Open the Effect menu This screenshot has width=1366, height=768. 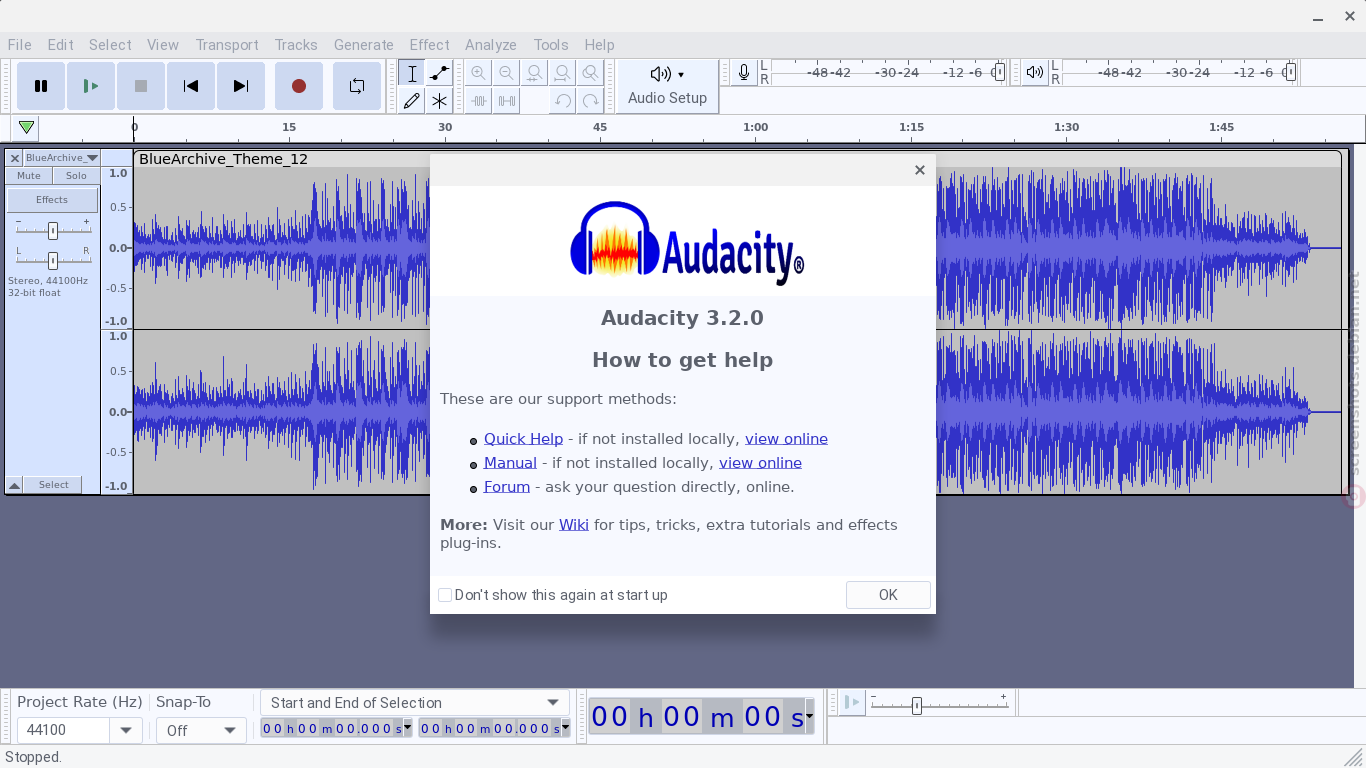[x=429, y=45]
